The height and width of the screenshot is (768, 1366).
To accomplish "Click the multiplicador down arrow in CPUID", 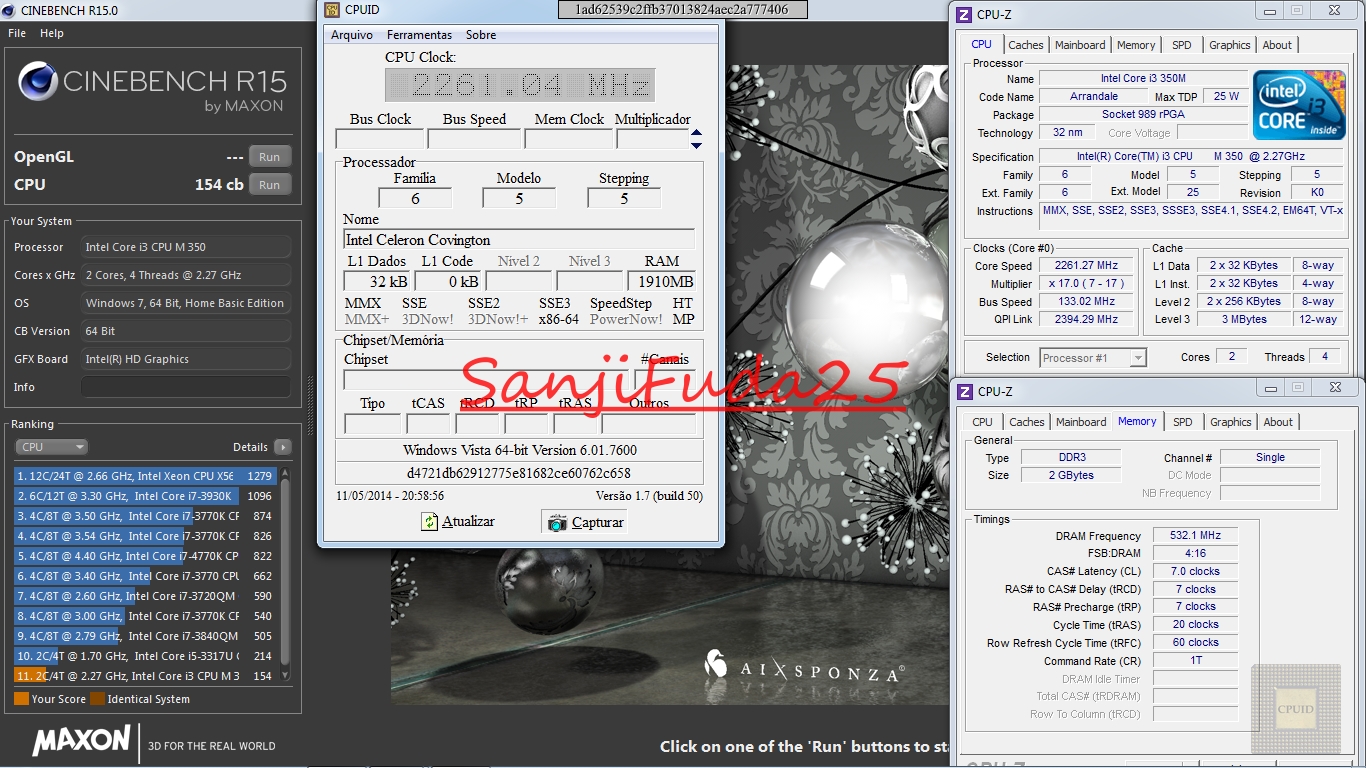I will pyautogui.click(x=697, y=145).
